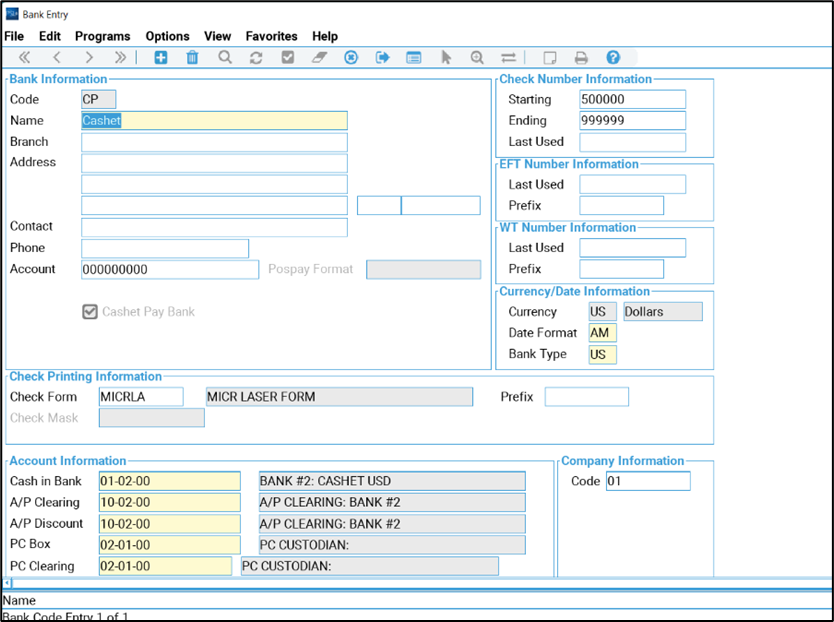Click the Company Information Code field
834x622 pixels.
648,481
